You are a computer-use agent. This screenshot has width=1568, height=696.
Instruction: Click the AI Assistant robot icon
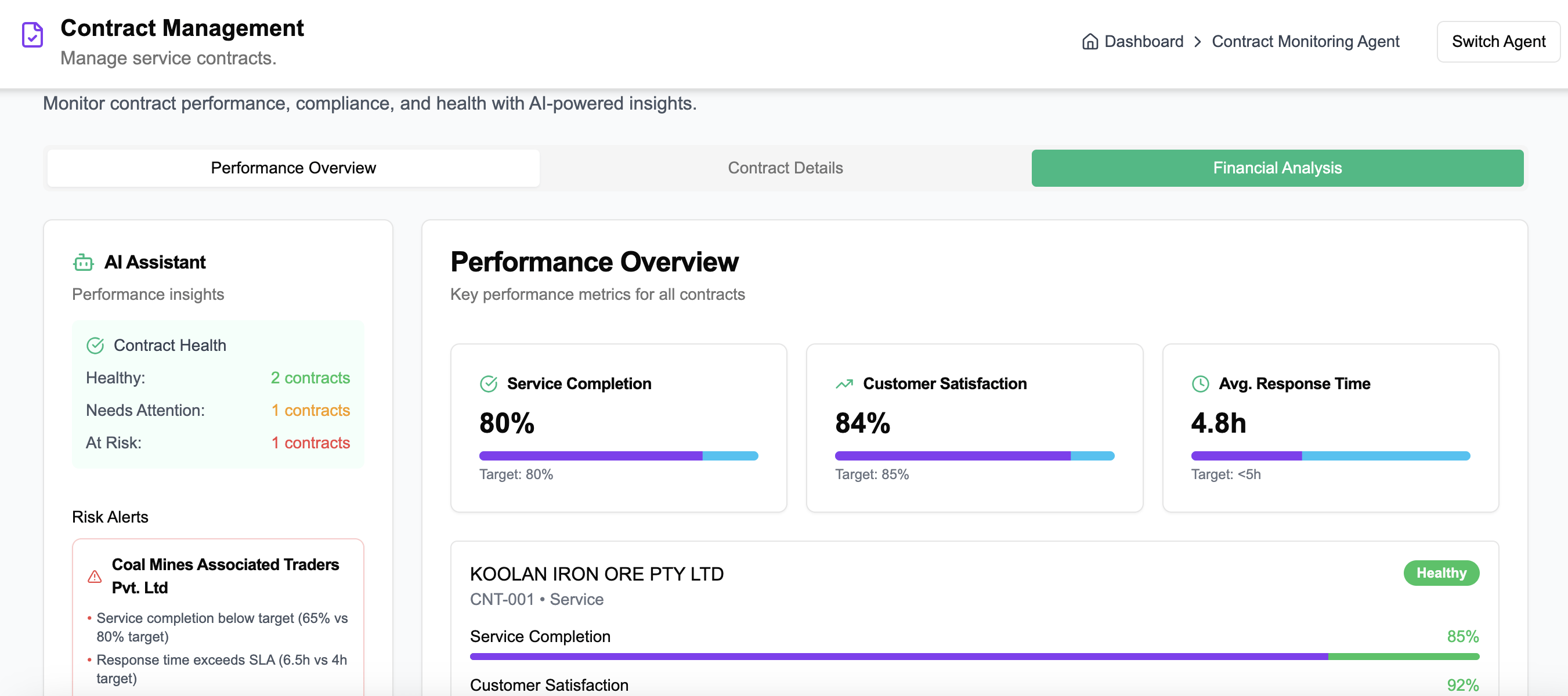point(84,262)
